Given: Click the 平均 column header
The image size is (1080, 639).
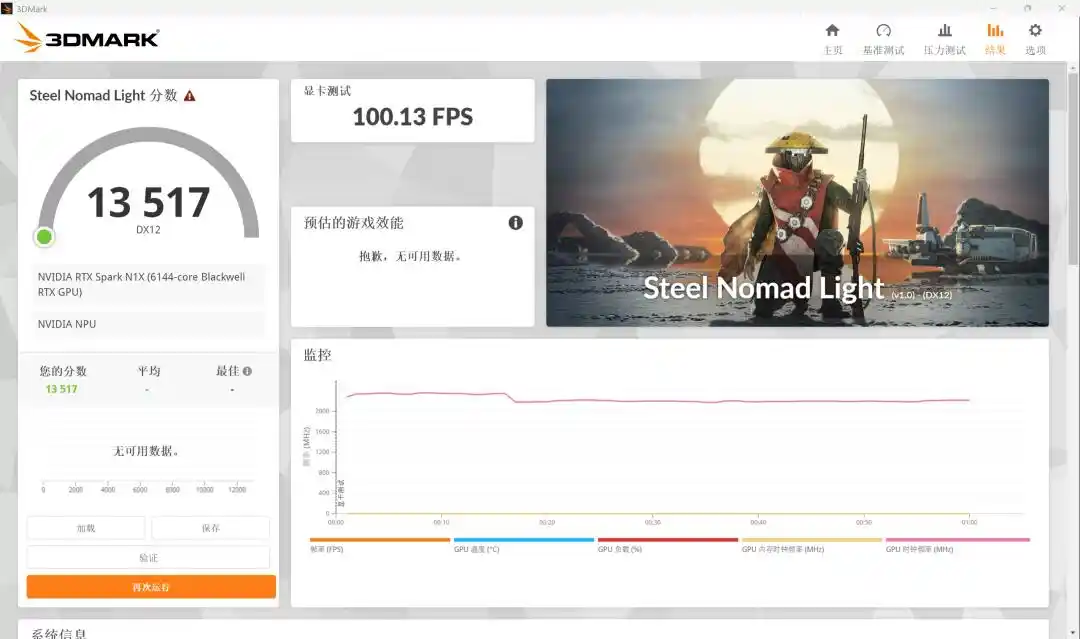Looking at the screenshot, I should click(x=149, y=371).
